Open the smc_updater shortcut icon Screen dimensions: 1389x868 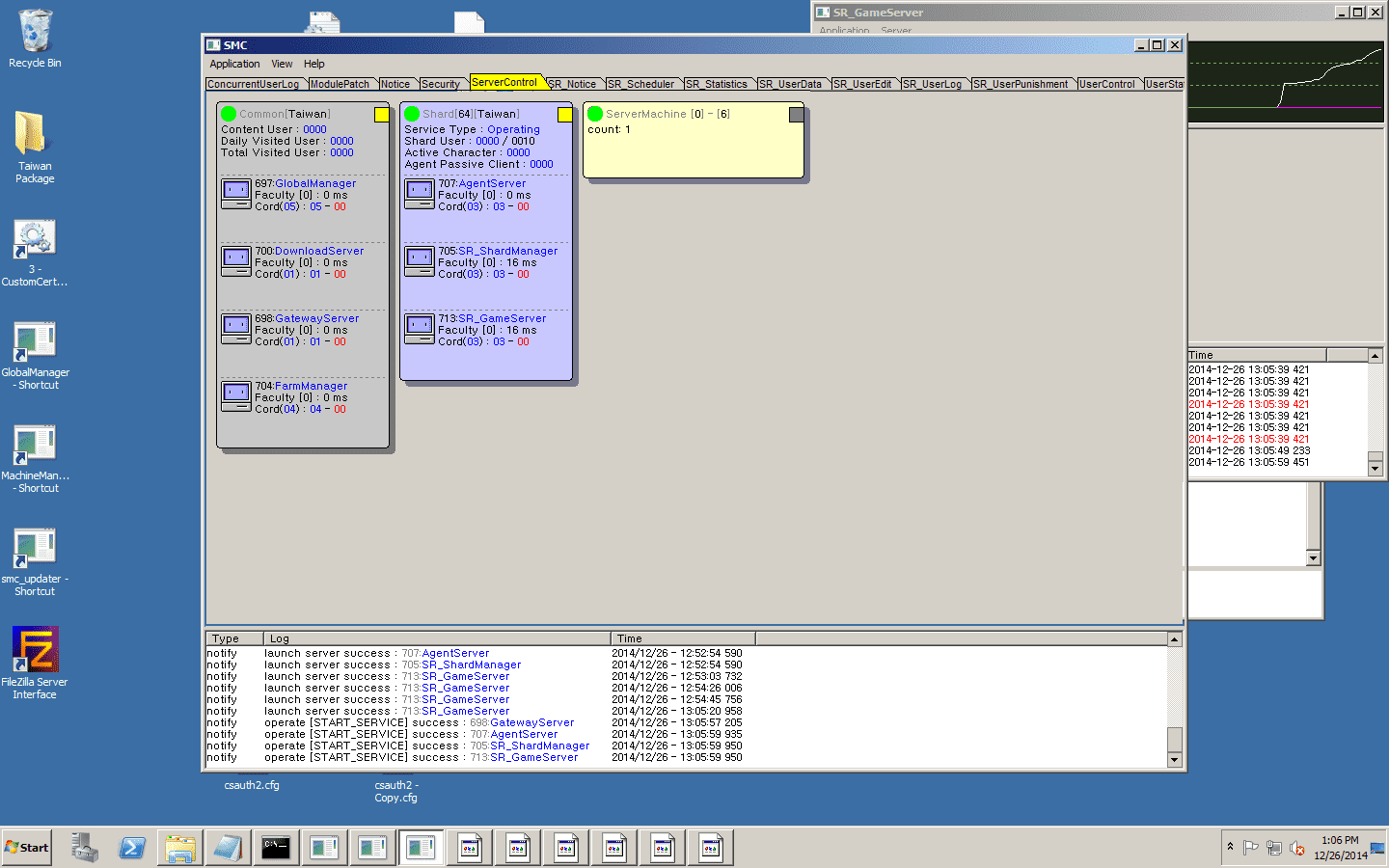35,563
